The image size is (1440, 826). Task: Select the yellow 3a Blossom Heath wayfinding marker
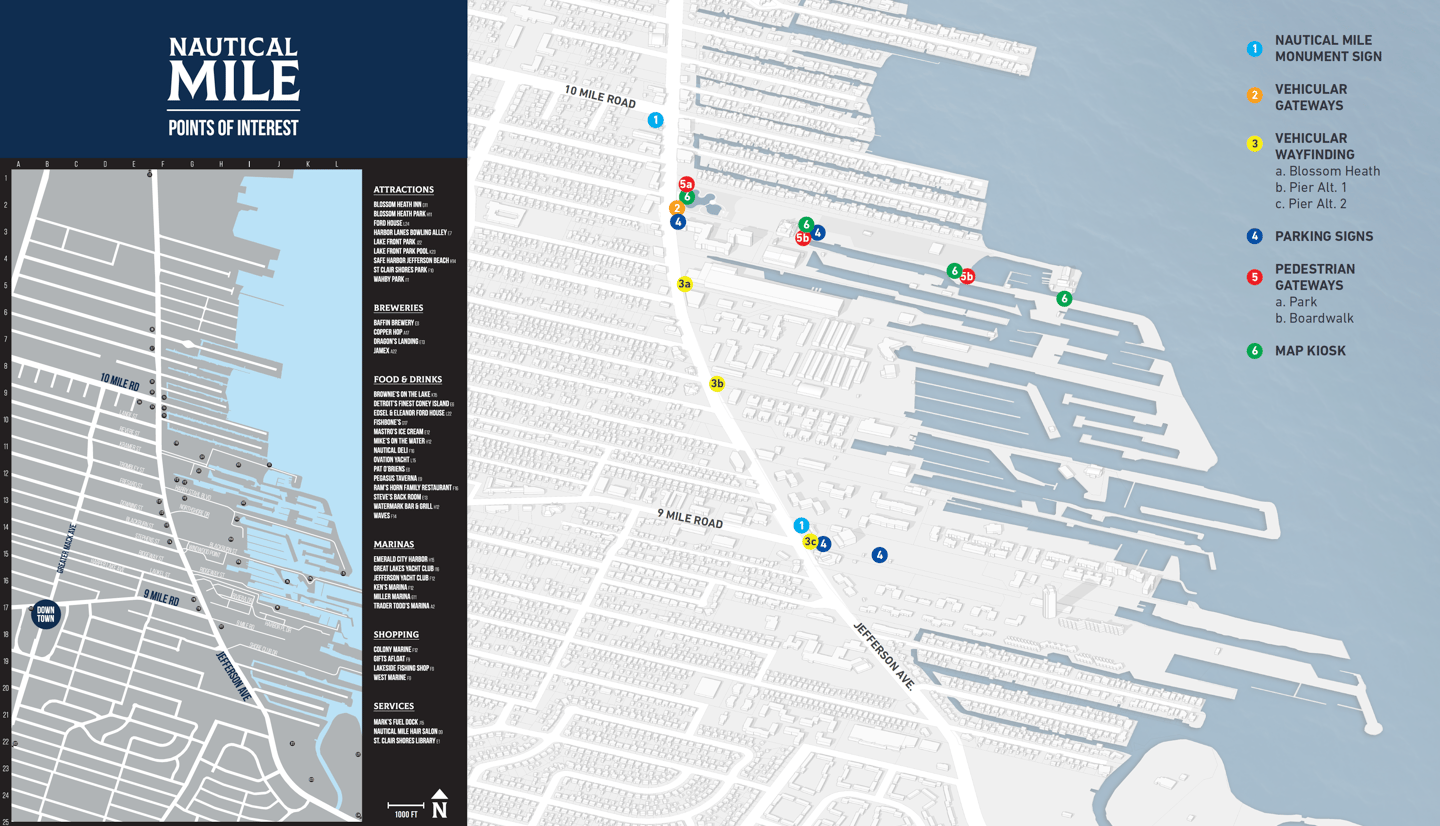point(686,284)
